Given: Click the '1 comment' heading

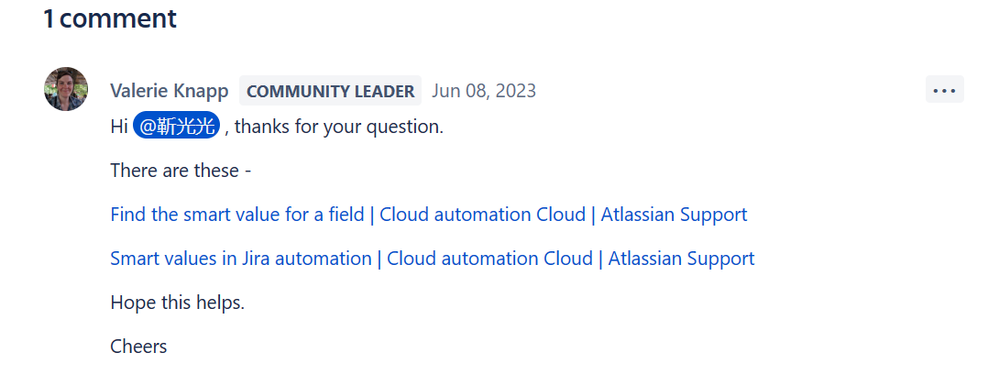Looking at the screenshot, I should click(110, 18).
